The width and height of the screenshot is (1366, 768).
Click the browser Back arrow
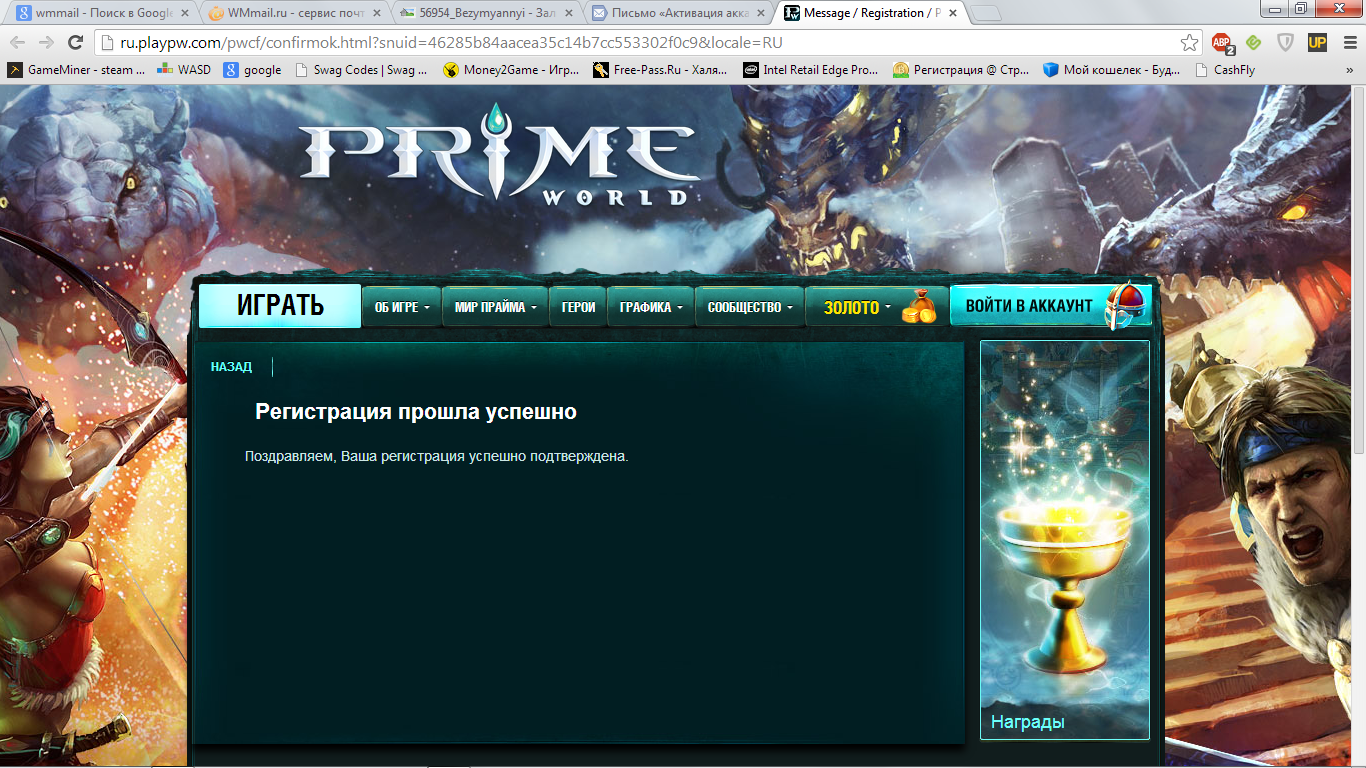coord(17,42)
